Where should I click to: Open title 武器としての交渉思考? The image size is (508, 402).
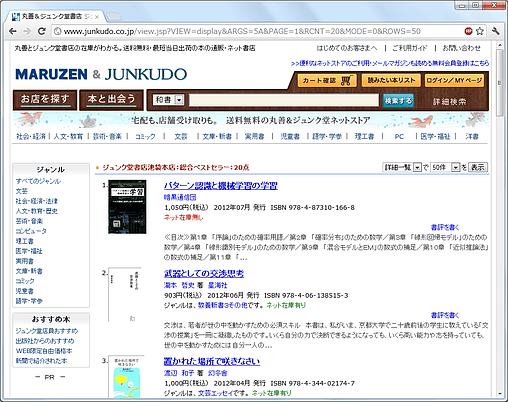(x=204, y=274)
